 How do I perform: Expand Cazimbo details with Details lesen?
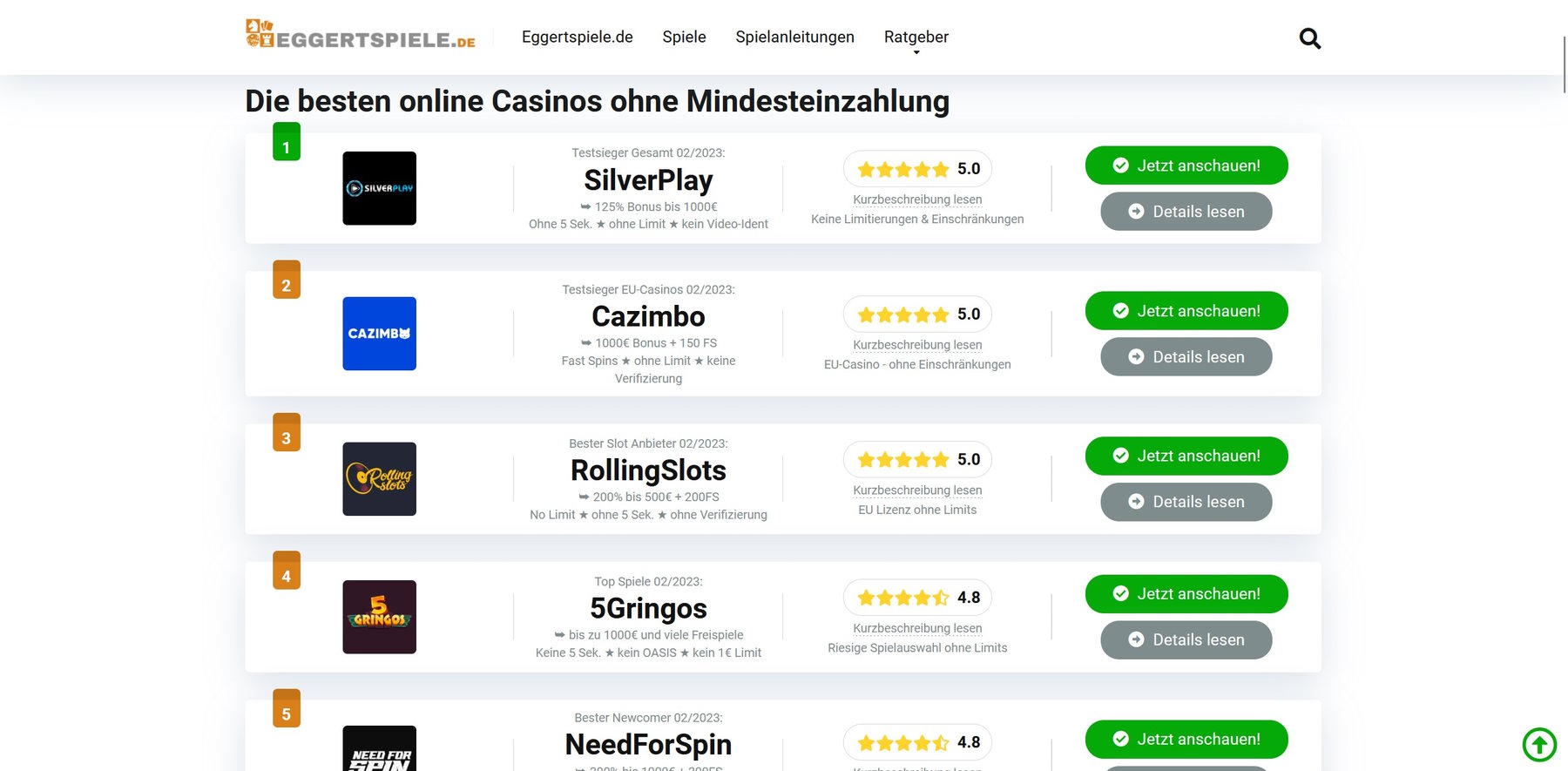[1186, 356]
